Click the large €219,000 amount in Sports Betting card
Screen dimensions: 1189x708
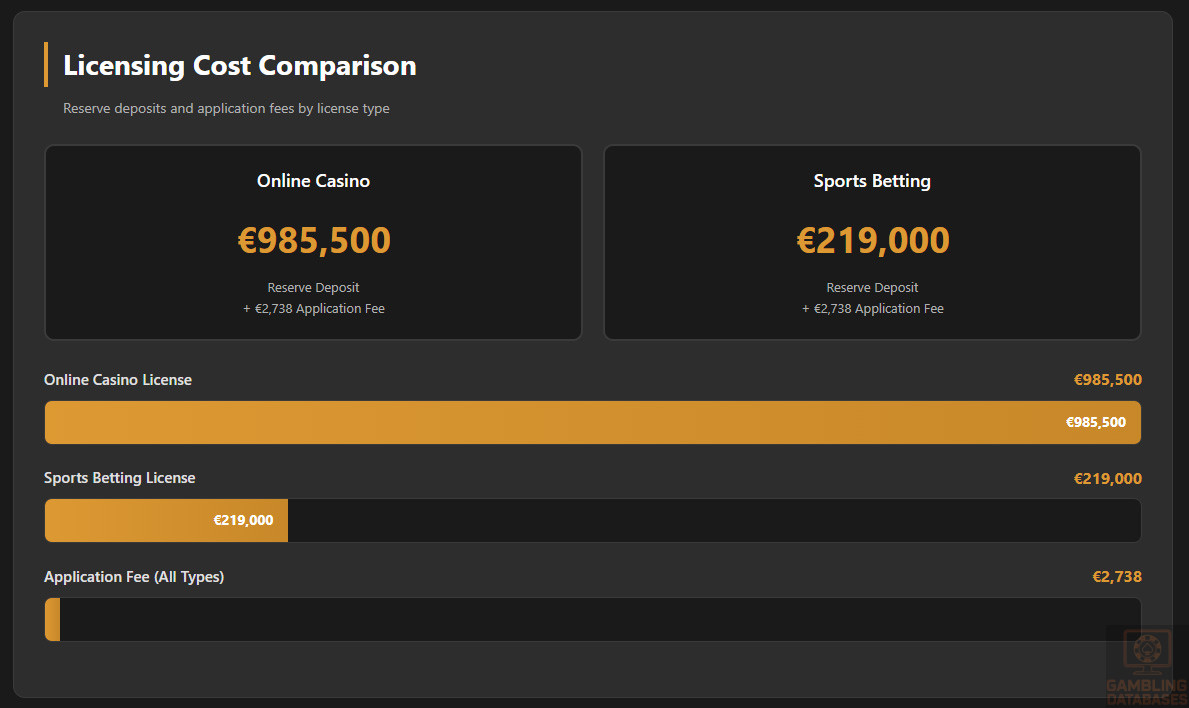point(872,241)
